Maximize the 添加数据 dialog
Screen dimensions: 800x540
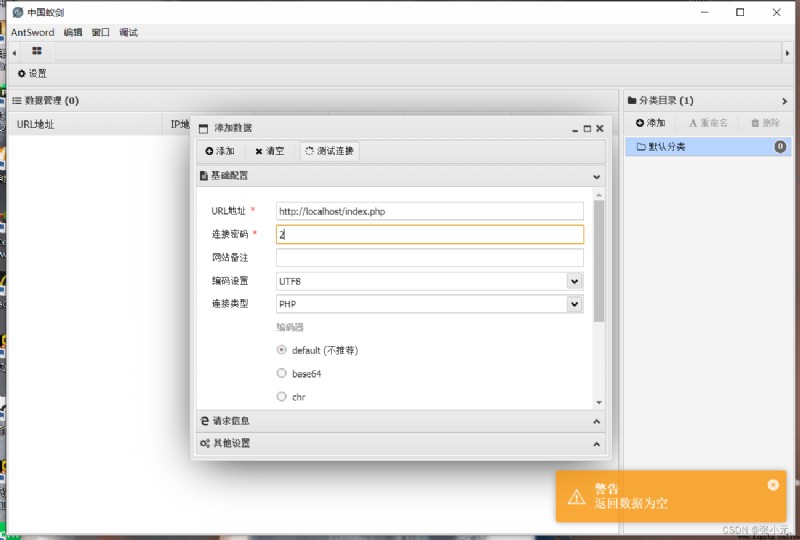[587, 129]
